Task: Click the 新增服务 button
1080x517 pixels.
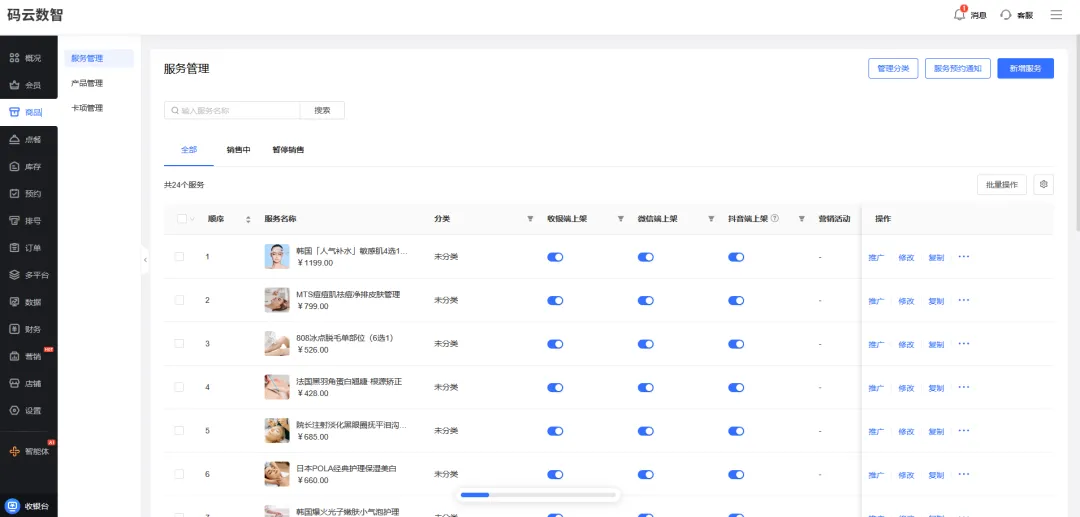Action: pos(1025,69)
